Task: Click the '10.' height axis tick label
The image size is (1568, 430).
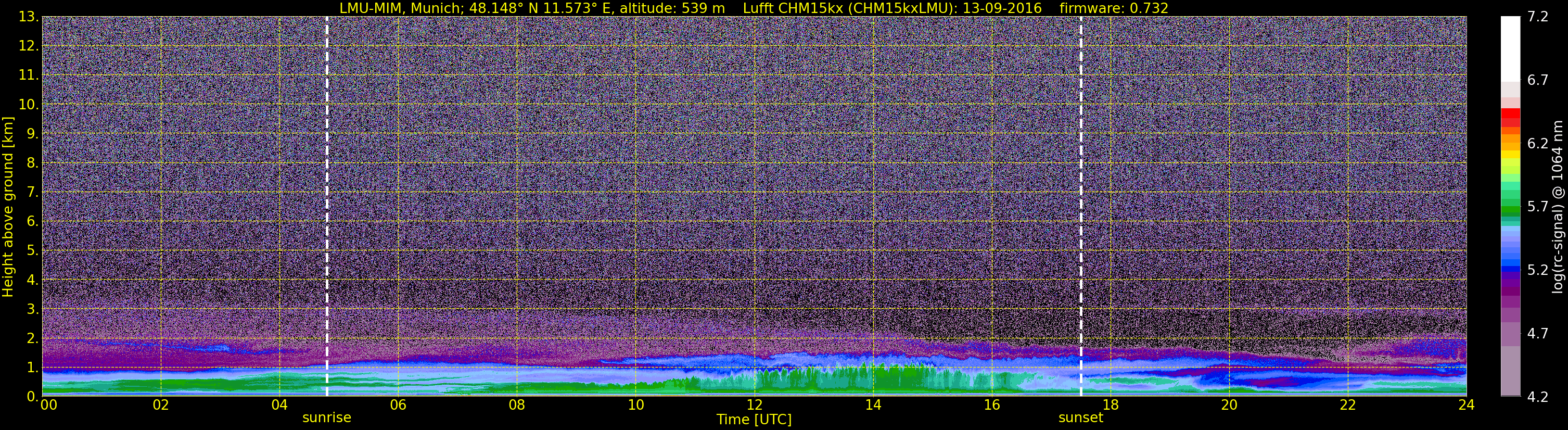Action: coord(29,104)
